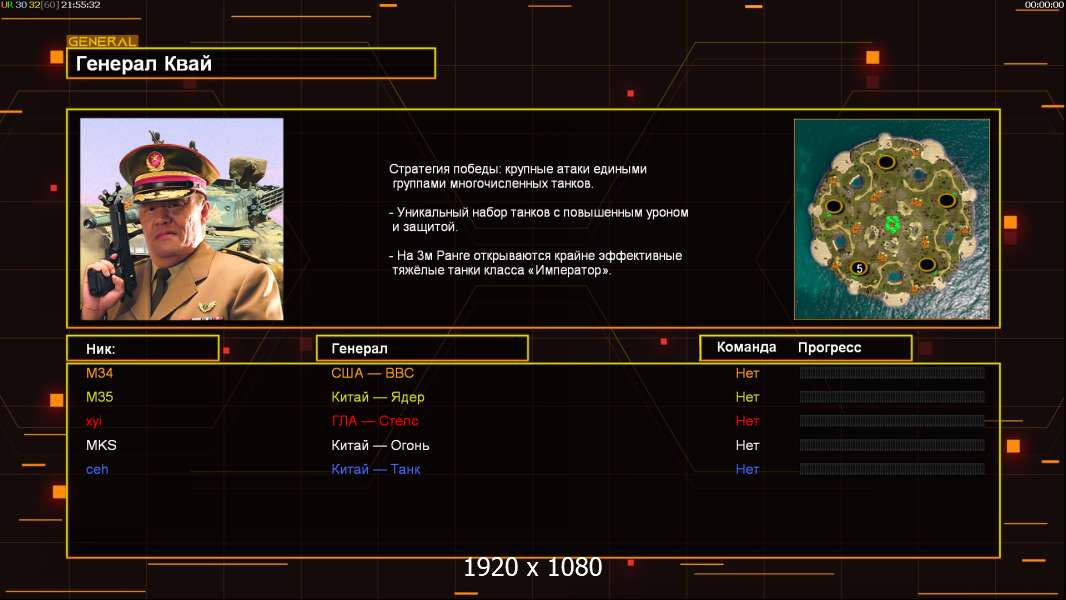Click 'Китай — Ядер' general entry
Image resolution: width=1066 pixels, height=600 pixels.
[x=378, y=398]
